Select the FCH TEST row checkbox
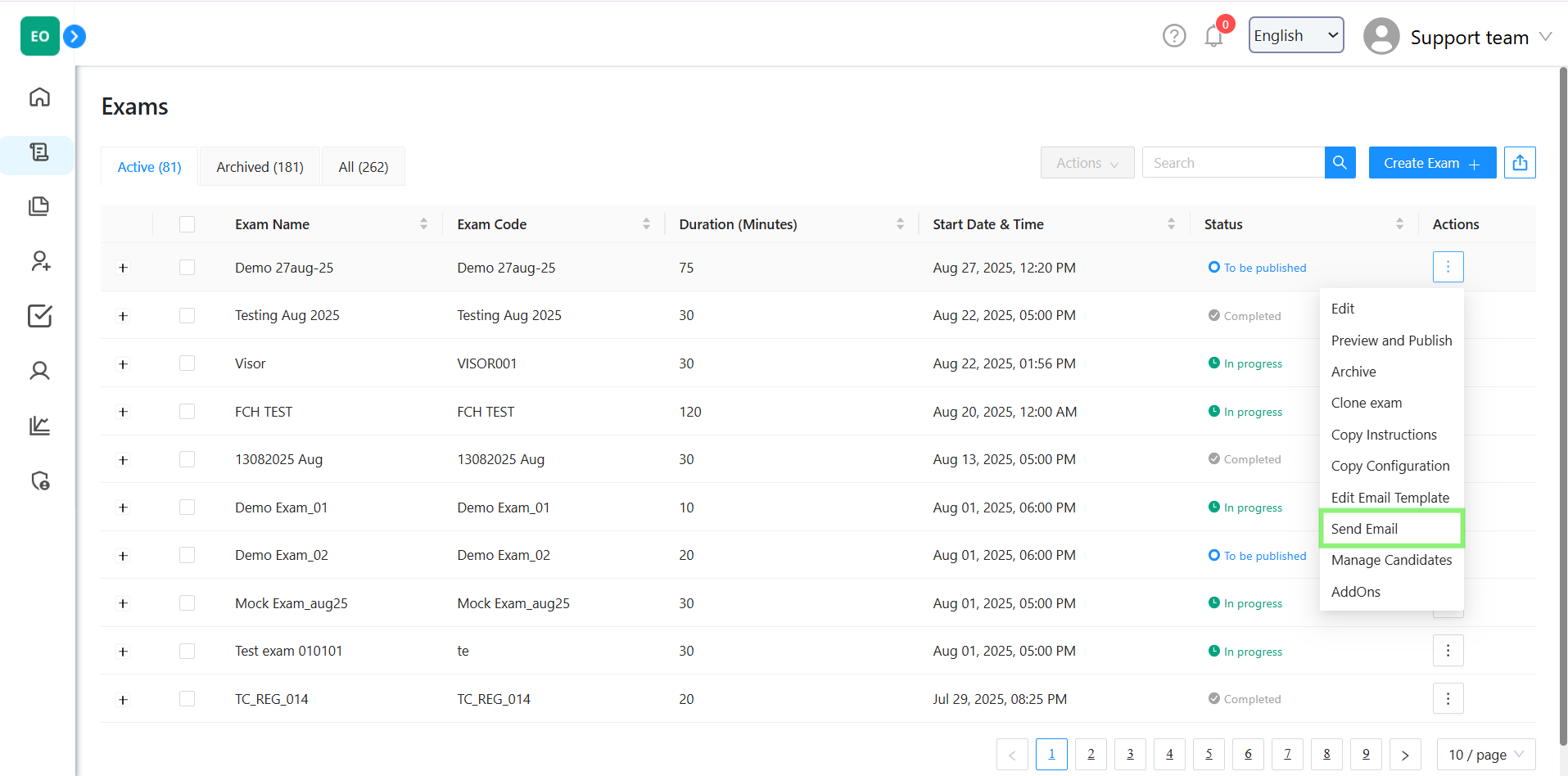Screen dimensions: 1568x776 click(188, 412)
